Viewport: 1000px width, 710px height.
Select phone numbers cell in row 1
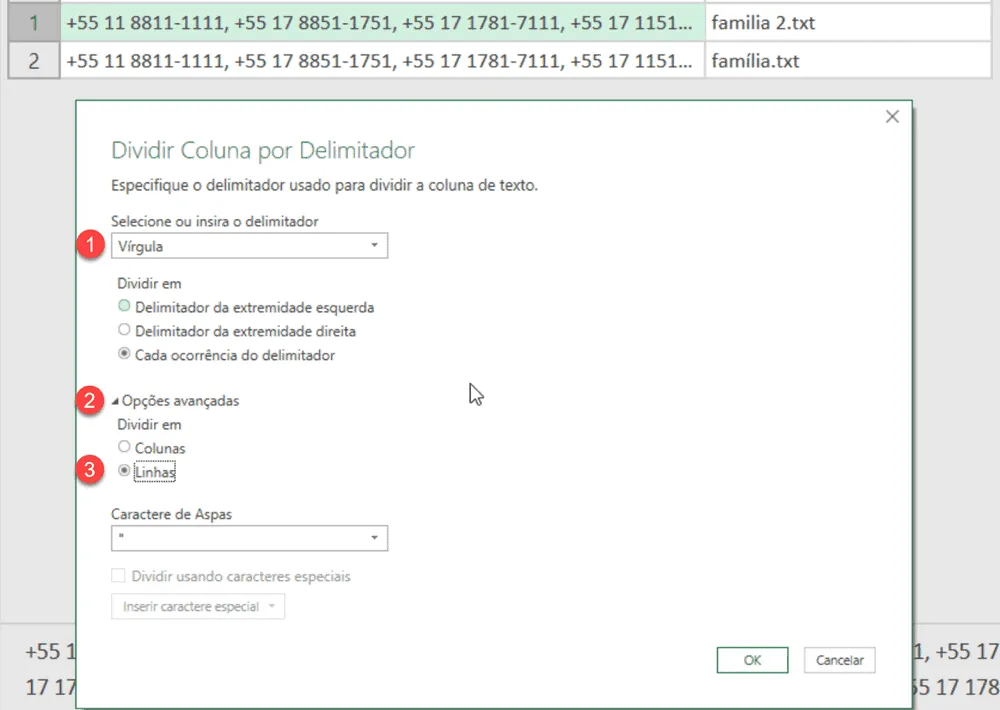point(383,23)
